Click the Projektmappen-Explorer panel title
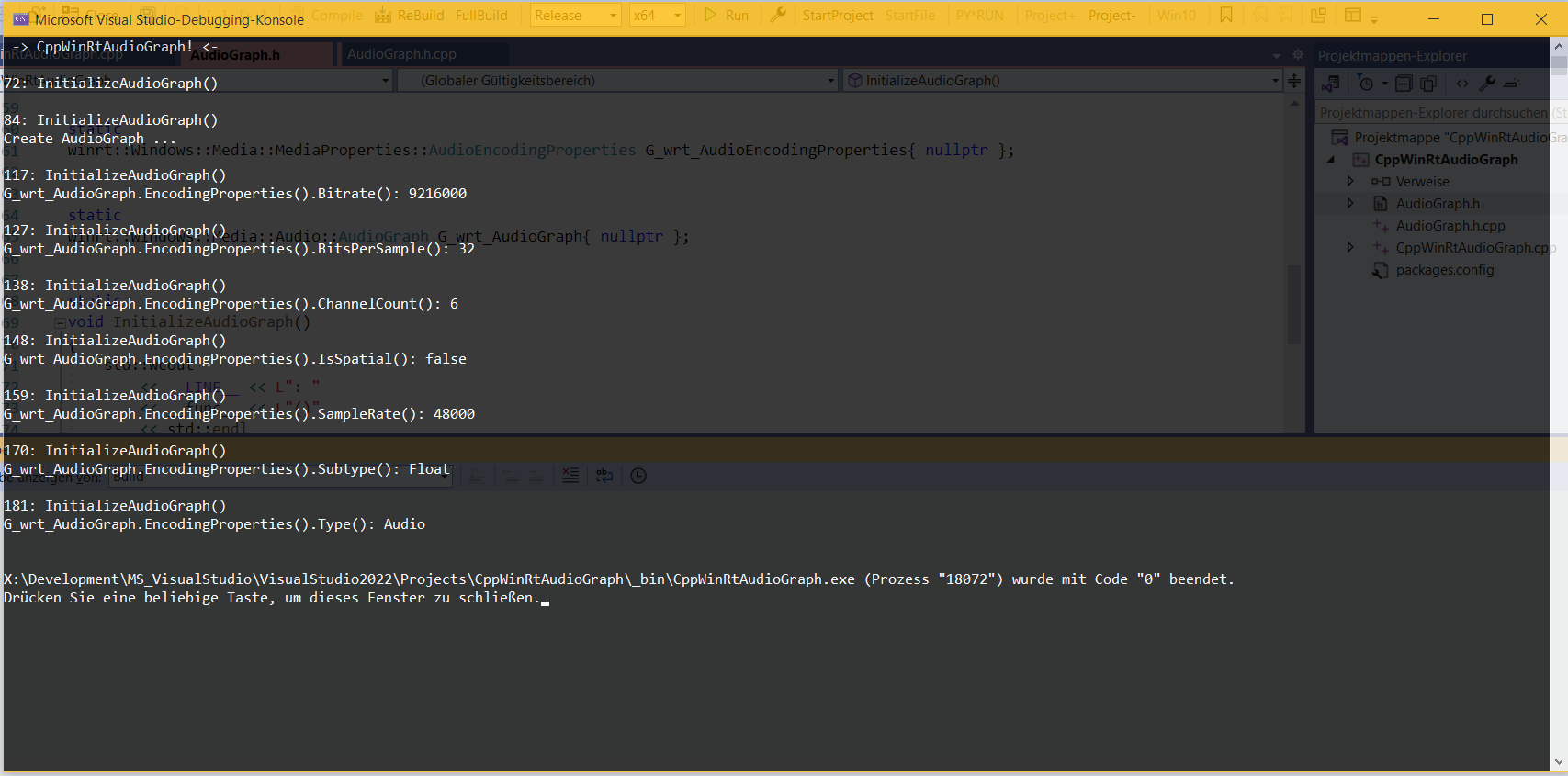 [1392, 56]
